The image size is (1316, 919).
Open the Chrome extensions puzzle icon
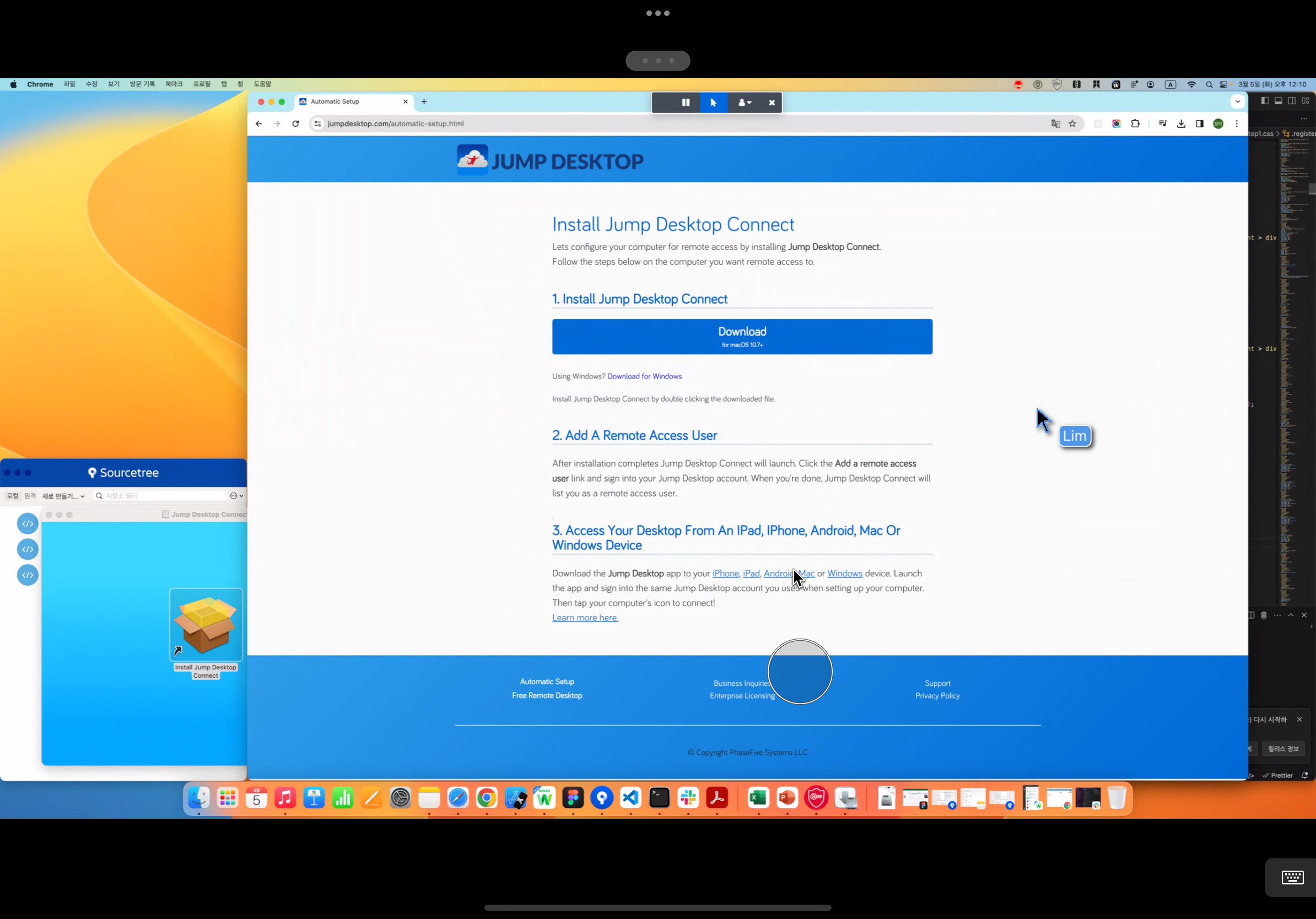[1135, 124]
